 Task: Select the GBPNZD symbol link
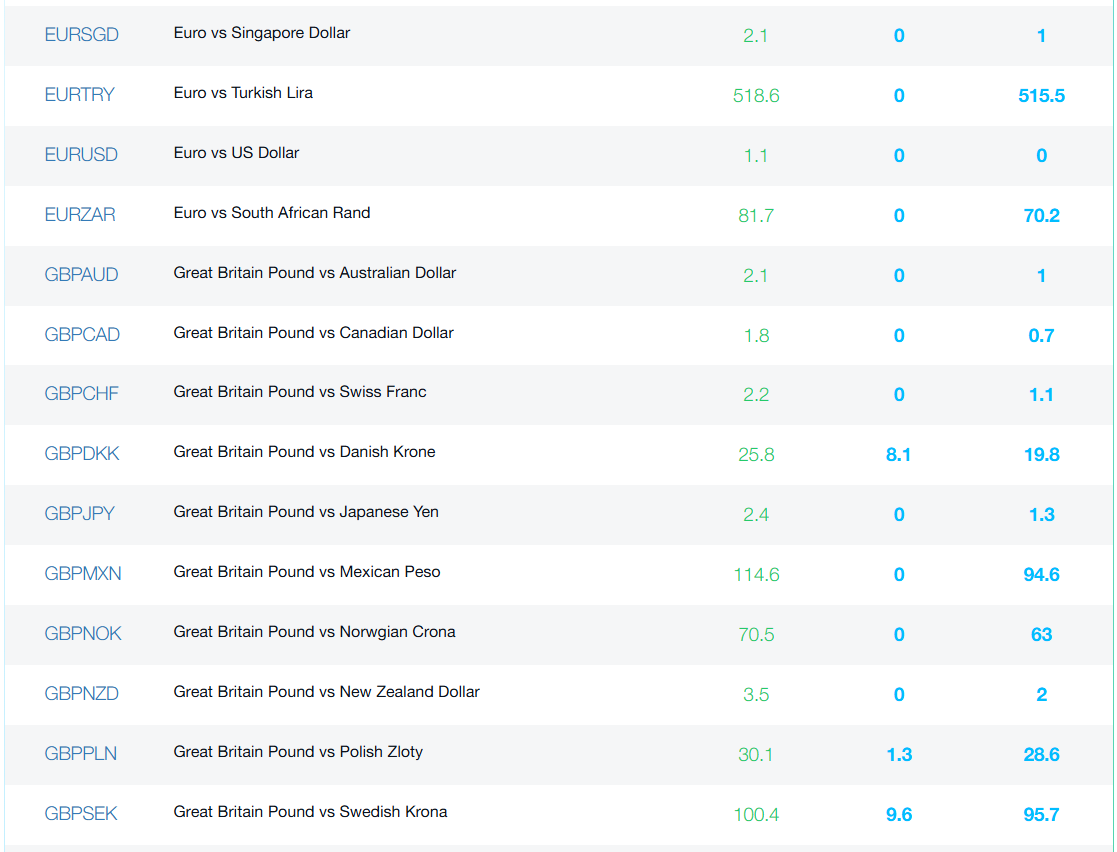82,694
